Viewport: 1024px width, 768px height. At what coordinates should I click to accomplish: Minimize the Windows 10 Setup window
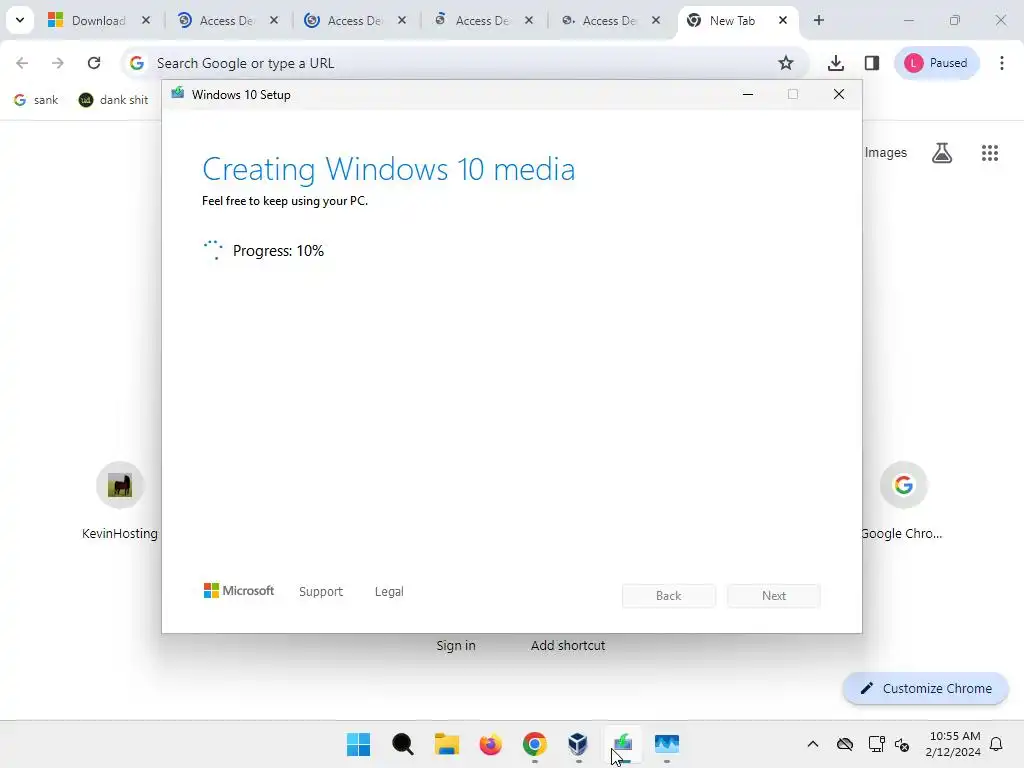[x=748, y=95]
